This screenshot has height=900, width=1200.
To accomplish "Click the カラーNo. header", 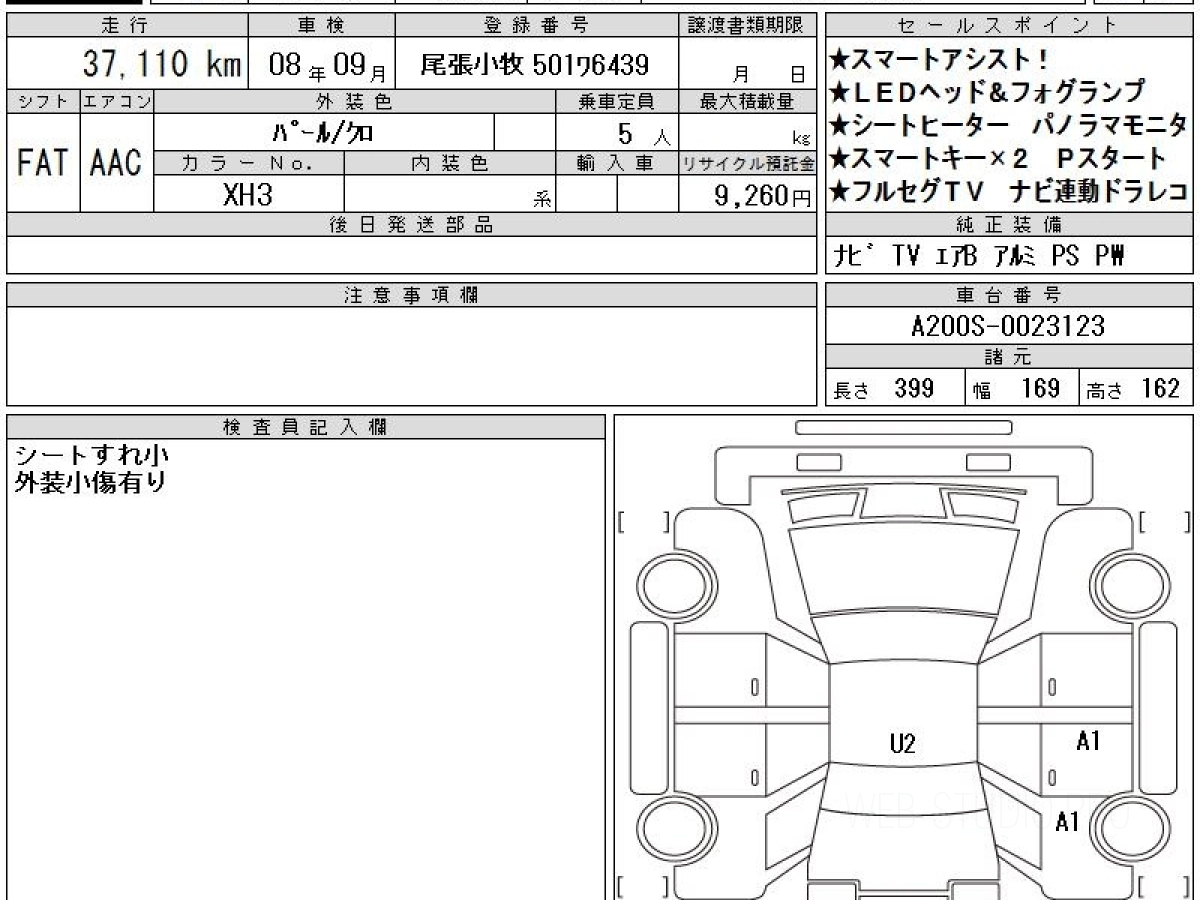I will tap(249, 163).
